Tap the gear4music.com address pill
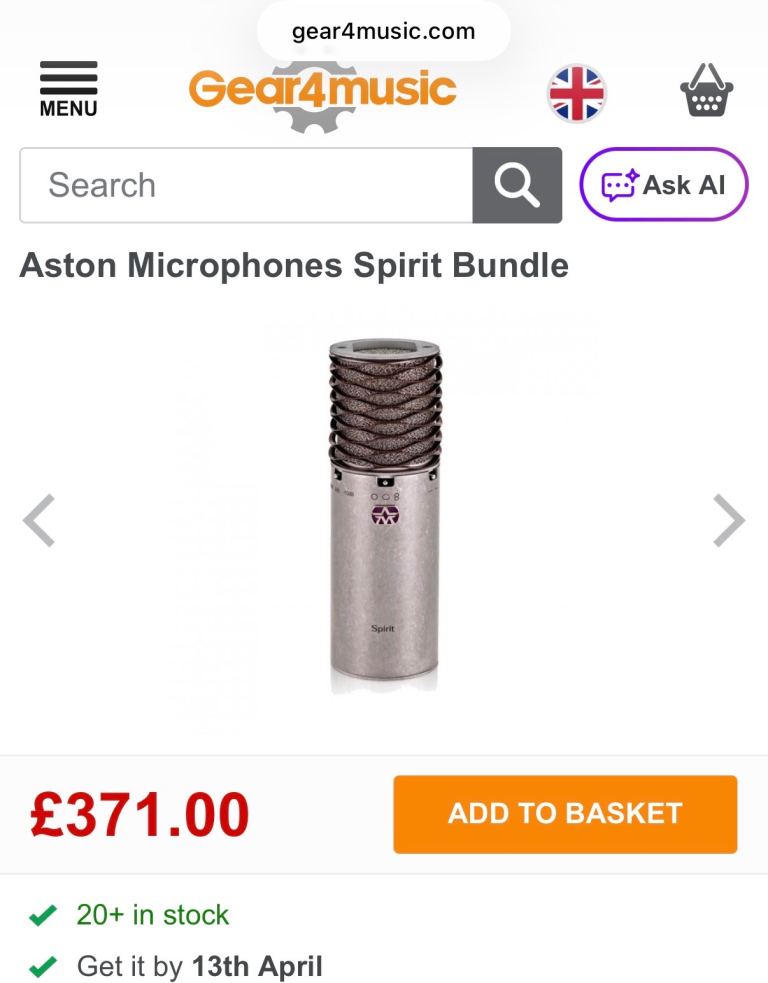Image resolution: width=768 pixels, height=983 pixels. tap(384, 31)
